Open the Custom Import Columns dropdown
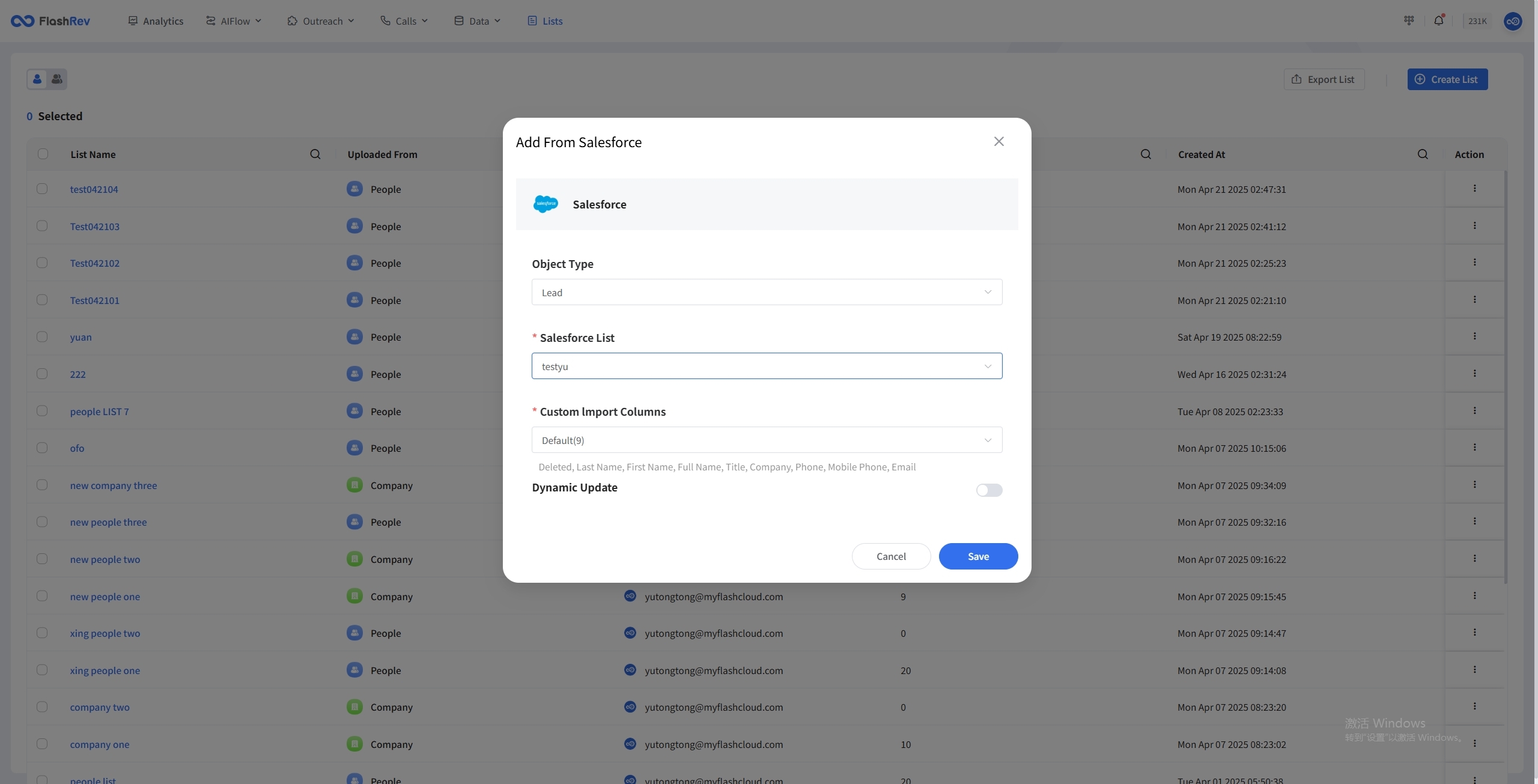Viewport: 1538px width, 784px height. pos(767,440)
